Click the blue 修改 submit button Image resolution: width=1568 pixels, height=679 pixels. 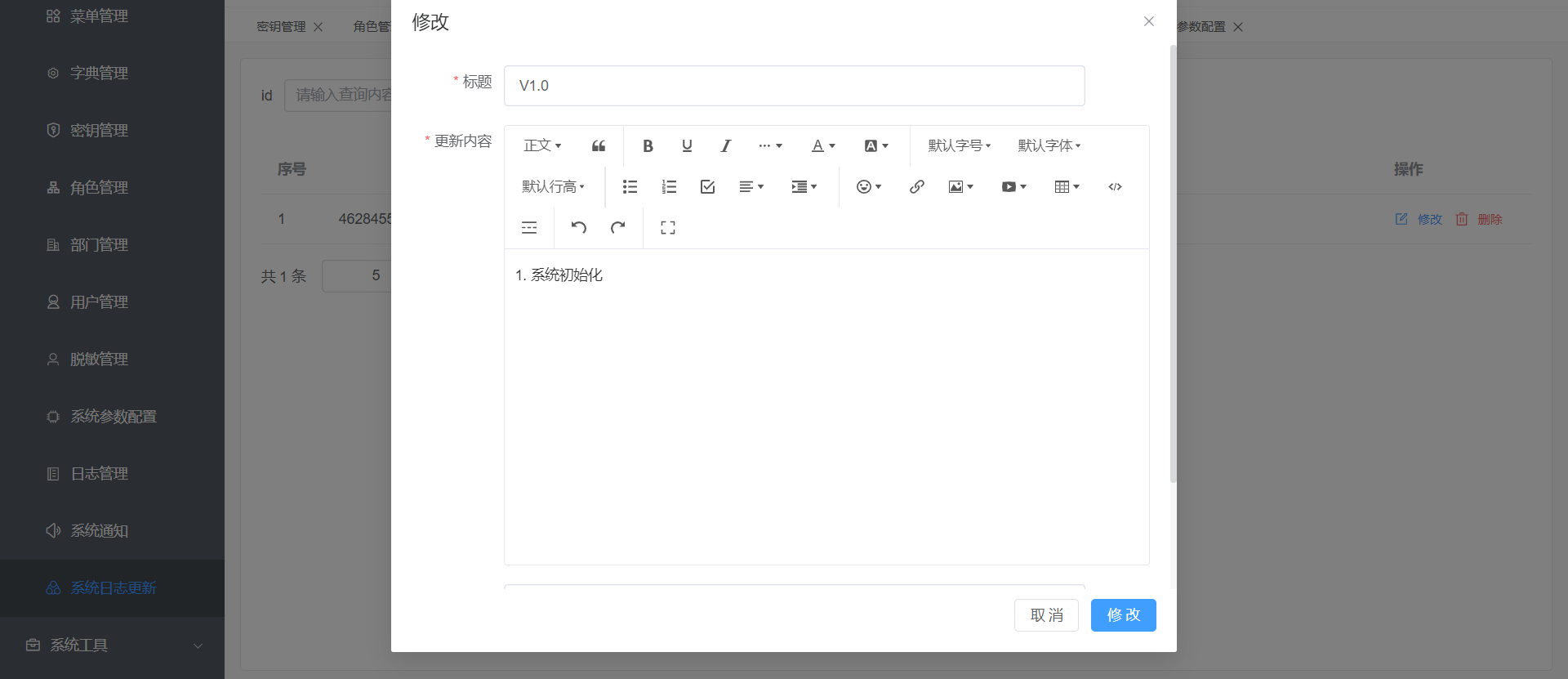[1123, 615]
